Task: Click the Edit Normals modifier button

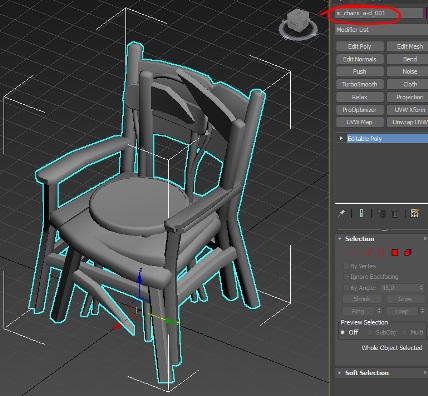Action: (360, 59)
